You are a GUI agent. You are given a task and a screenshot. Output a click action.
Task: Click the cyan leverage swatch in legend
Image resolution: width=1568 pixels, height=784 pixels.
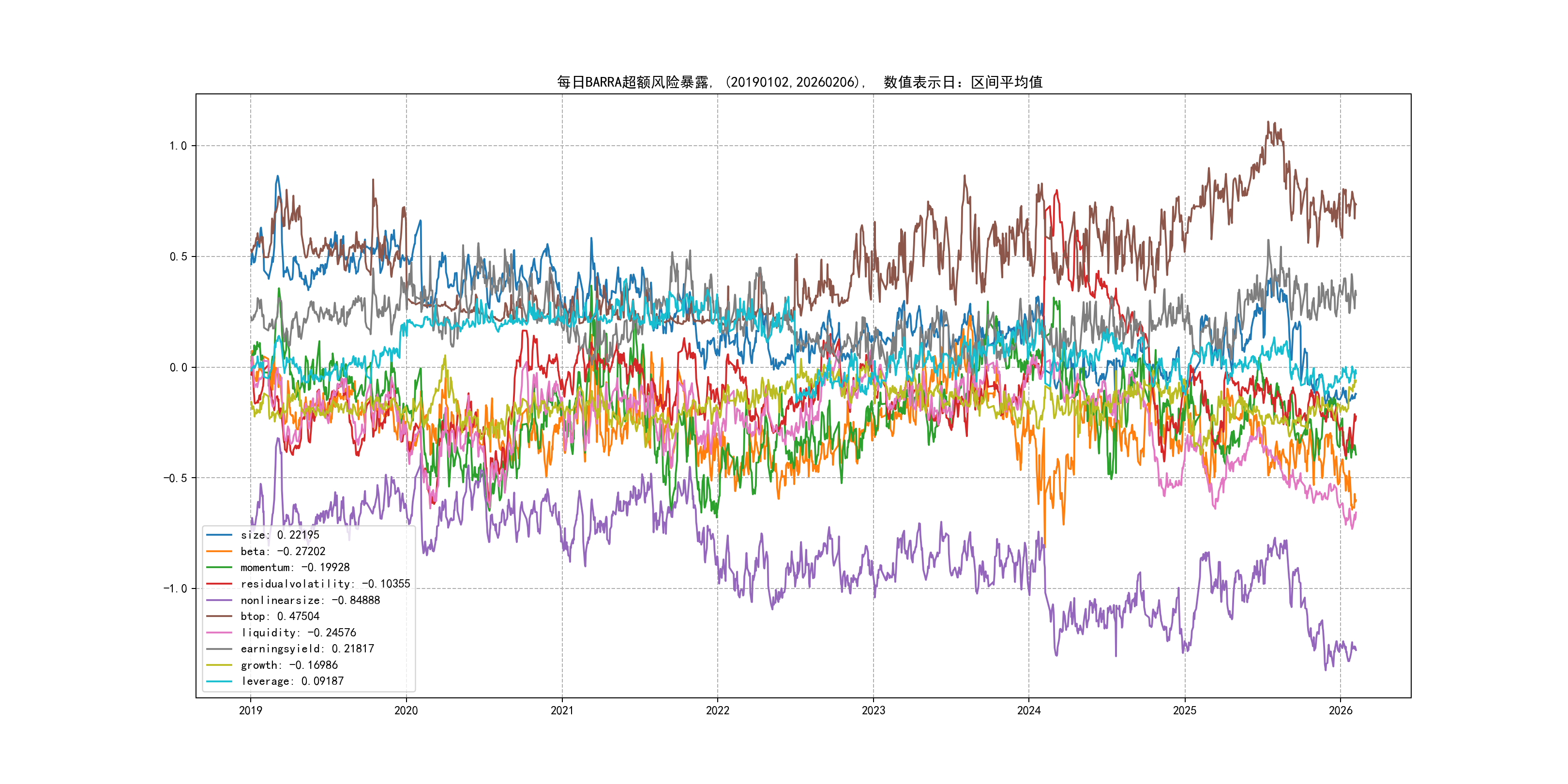(x=219, y=681)
